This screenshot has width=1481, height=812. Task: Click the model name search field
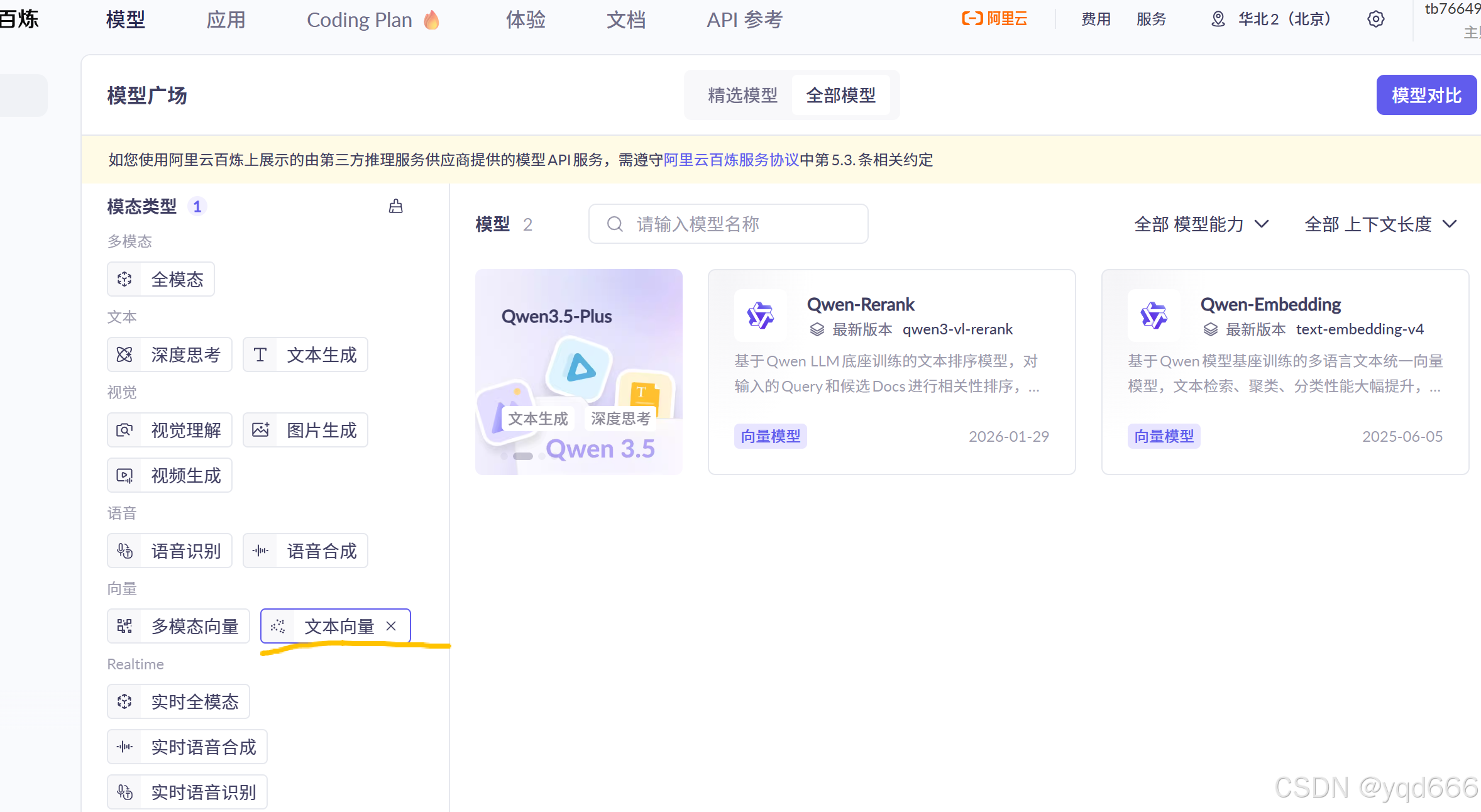(x=729, y=224)
